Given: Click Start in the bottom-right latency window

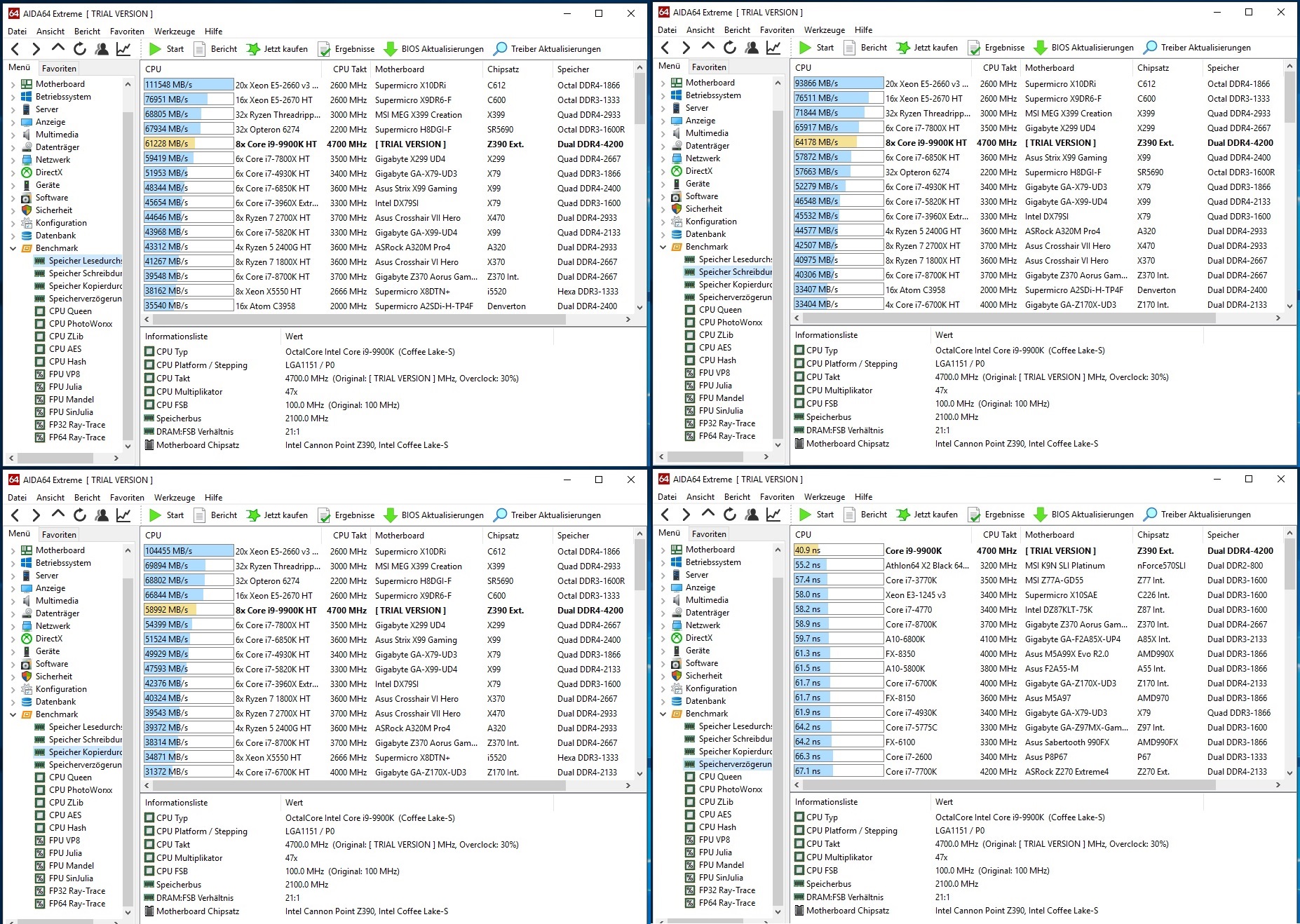Looking at the screenshot, I should tap(816, 514).
